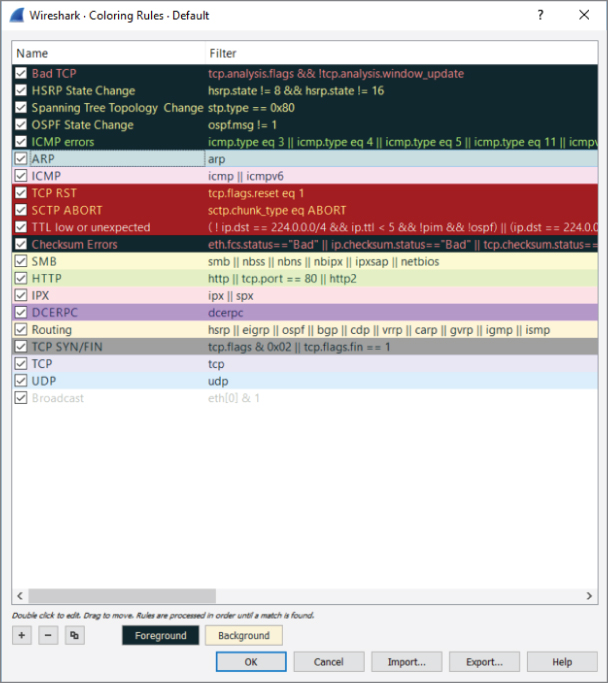Image resolution: width=608 pixels, height=683 pixels.
Task: Select the 'eth[0] & 1' filter cell
Action: point(233,398)
